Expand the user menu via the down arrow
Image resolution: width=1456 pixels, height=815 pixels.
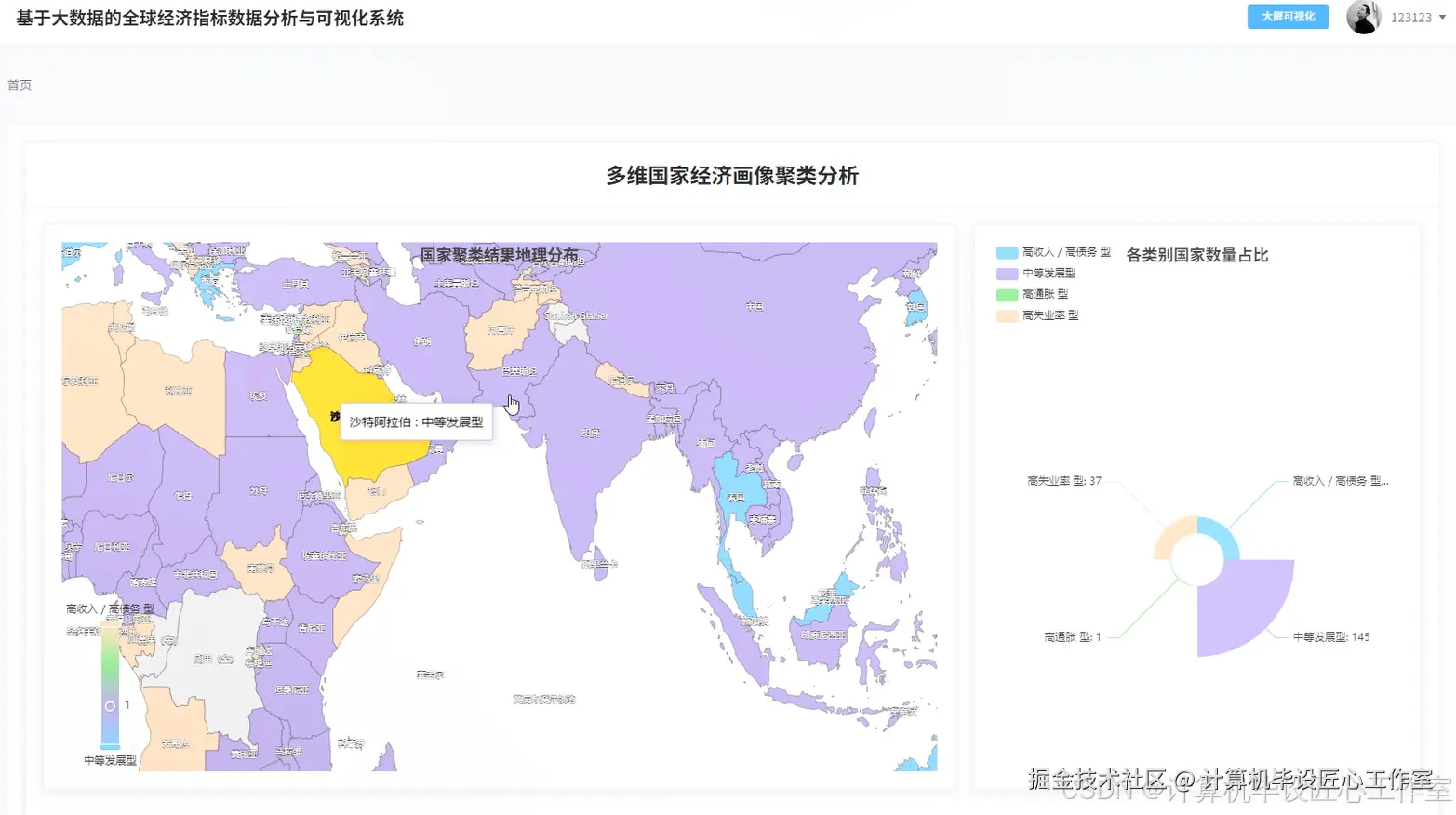point(1443,17)
